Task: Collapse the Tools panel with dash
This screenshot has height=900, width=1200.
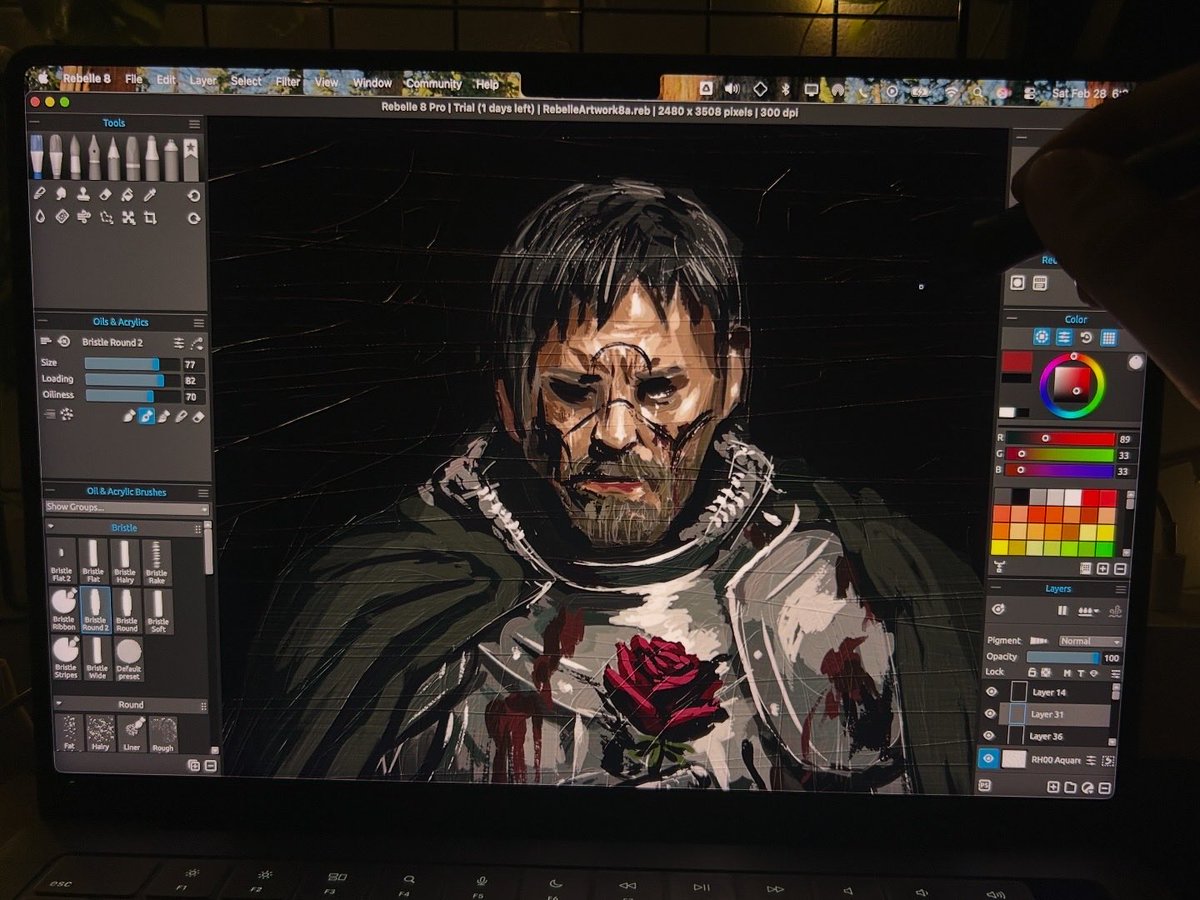Action: 35,122
